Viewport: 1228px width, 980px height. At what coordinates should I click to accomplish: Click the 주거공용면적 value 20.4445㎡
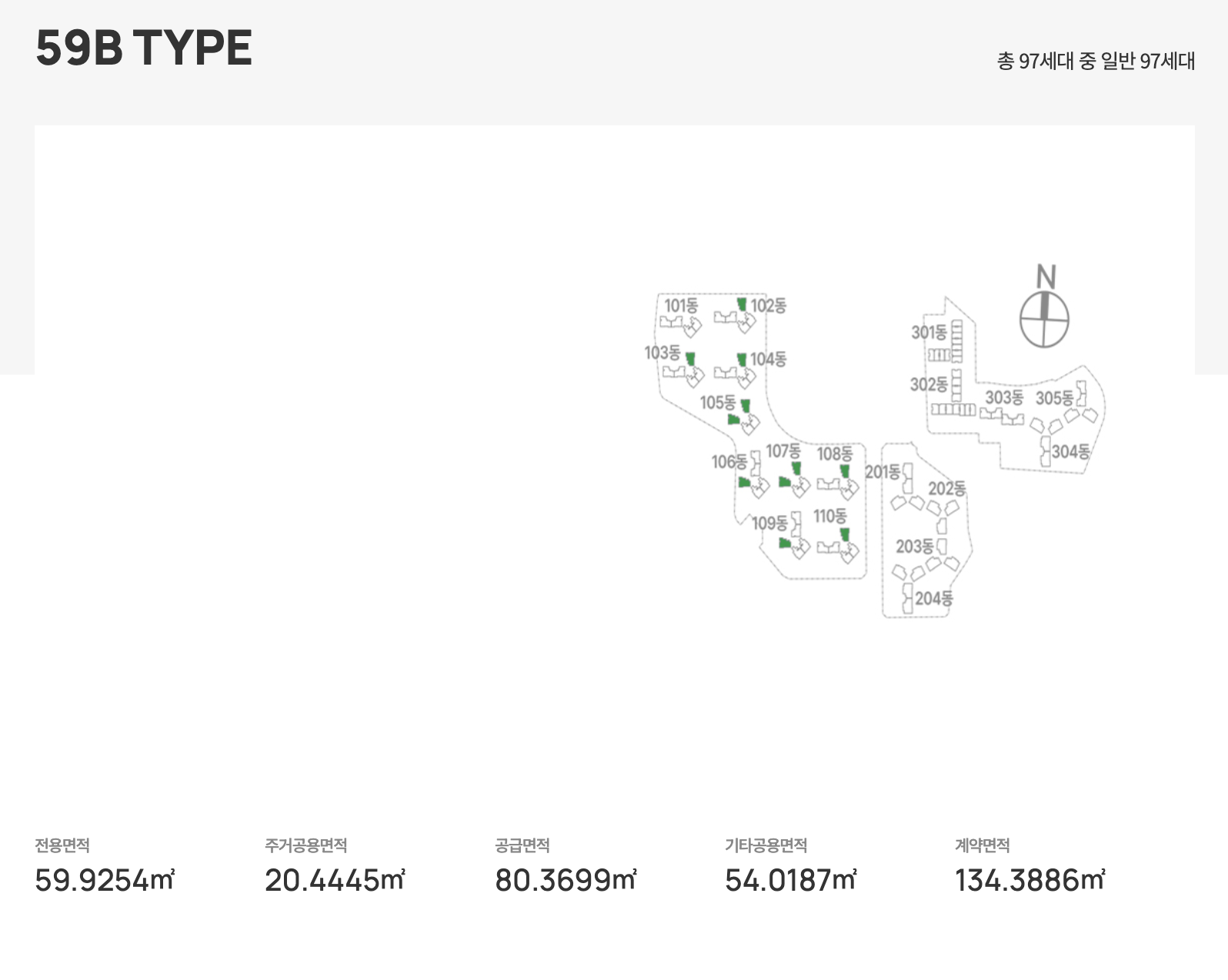[x=335, y=880]
